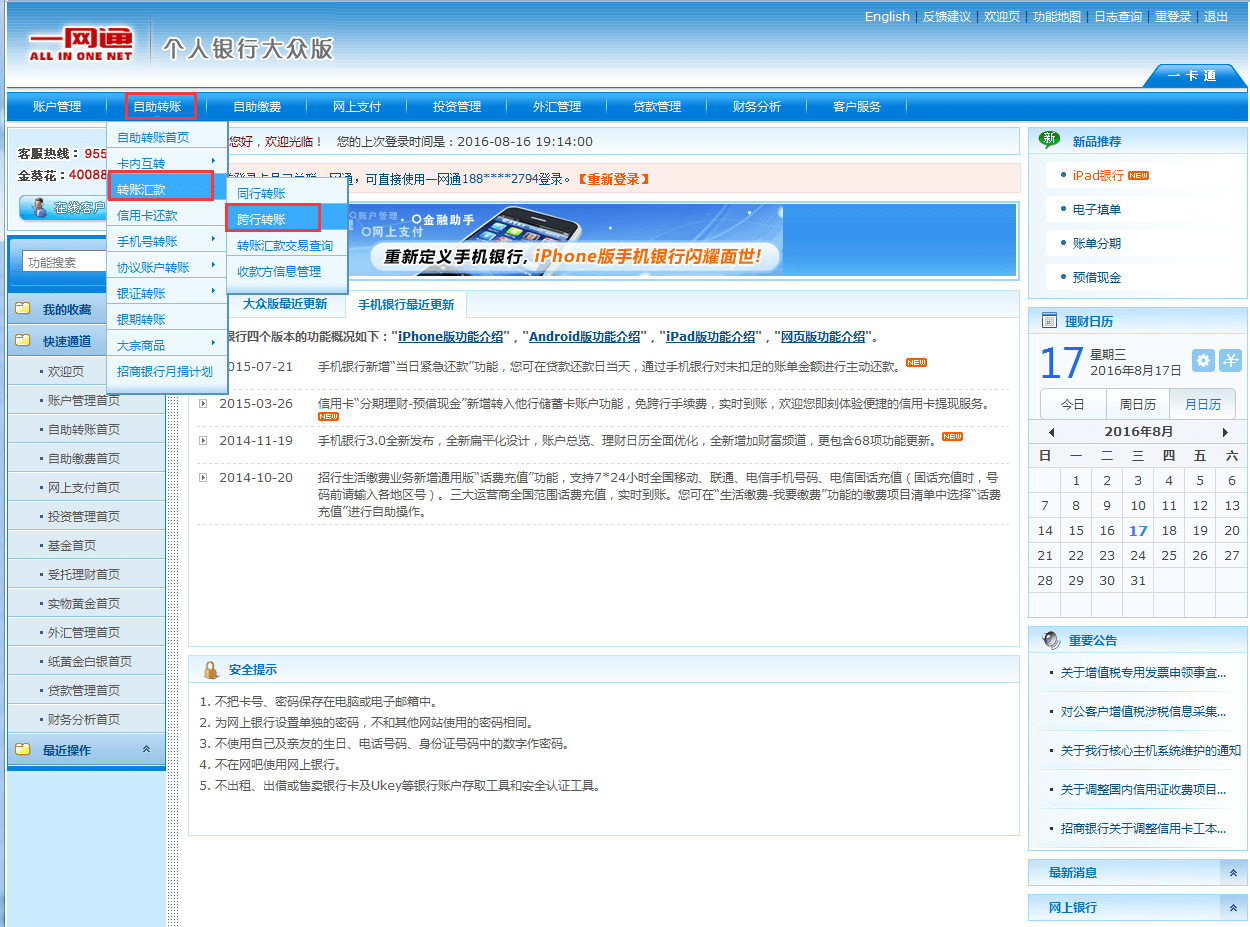Click the 功能搜索 search field
The height and width of the screenshot is (927, 1250).
[x=64, y=262]
